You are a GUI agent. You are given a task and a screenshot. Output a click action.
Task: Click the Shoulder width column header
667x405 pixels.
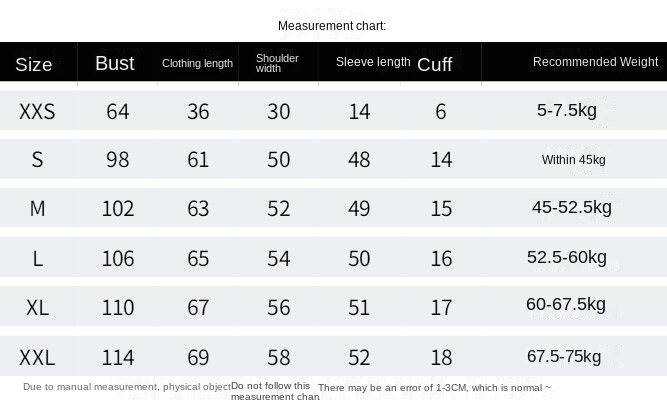[277, 63]
